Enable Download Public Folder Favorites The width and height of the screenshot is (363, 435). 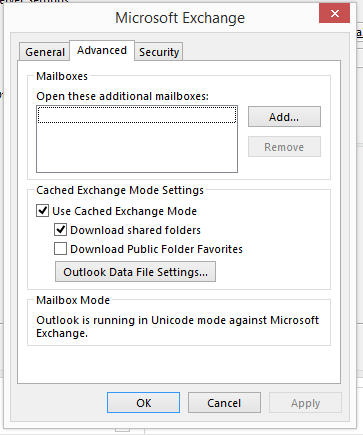pyautogui.click(x=60, y=249)
